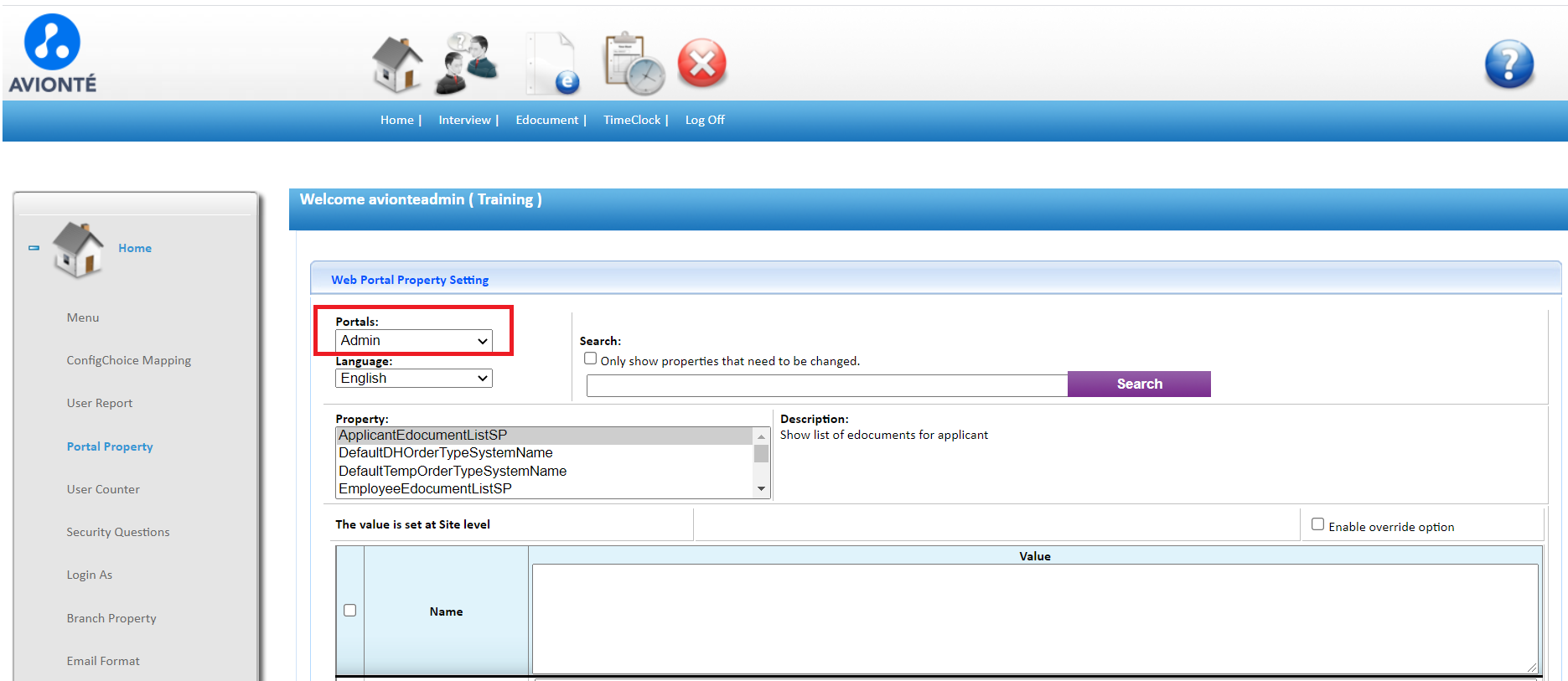Open Login As in sidebar
This screenshot has width=1568, height=681.
coord(90,575)
